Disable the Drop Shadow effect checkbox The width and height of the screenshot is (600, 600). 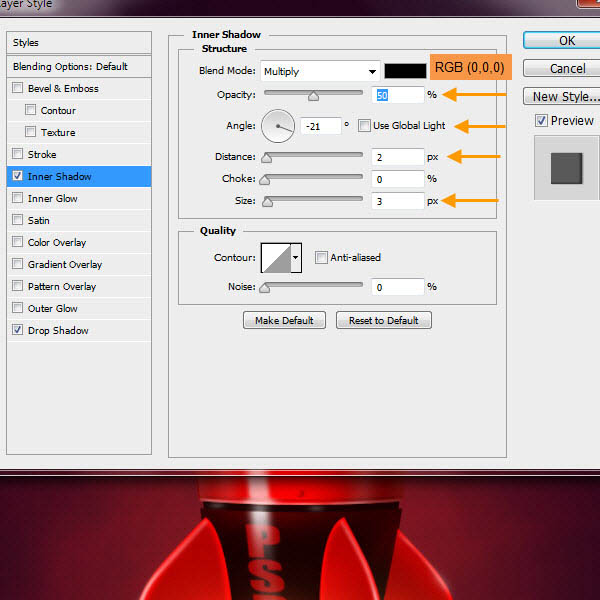(x=18, y=331)
